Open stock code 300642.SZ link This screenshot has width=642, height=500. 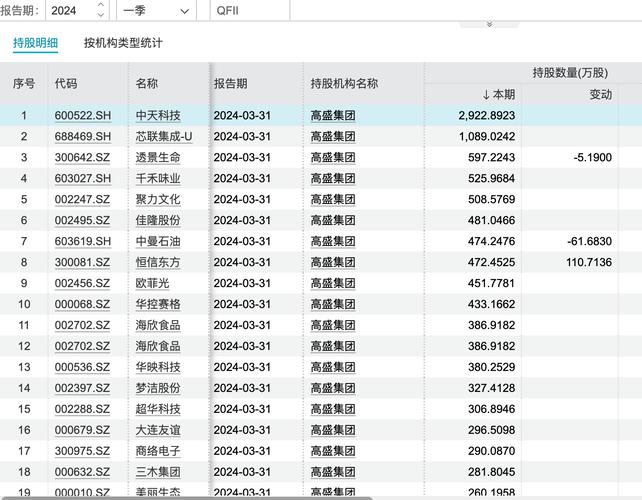[x=83, y=158]
